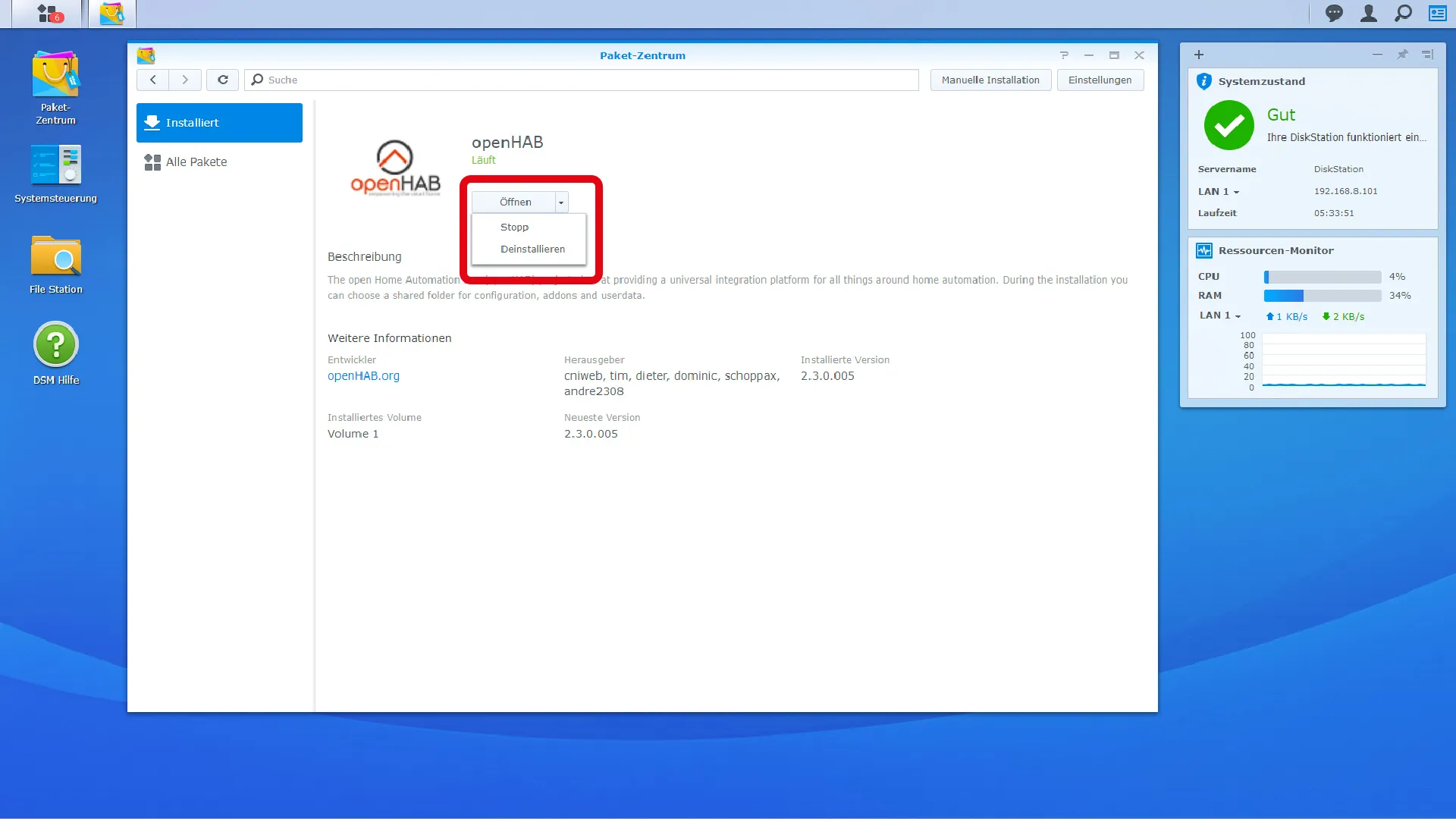Choose Deinstallieren from the dropdown menu

pos(529,249)
